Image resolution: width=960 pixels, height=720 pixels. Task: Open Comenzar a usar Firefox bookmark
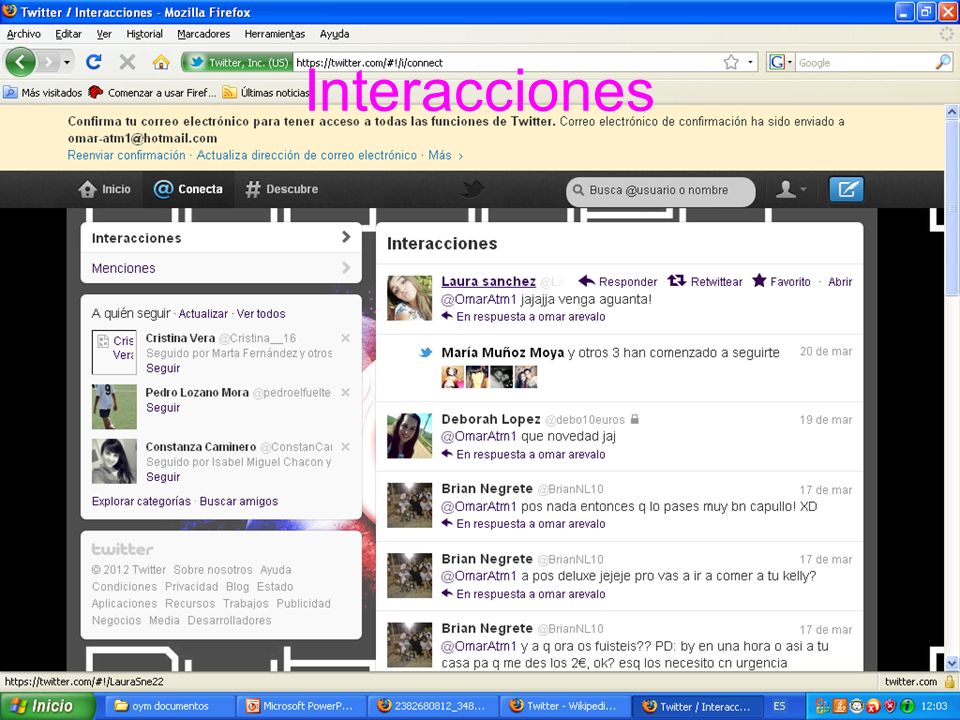click(152, 92)
